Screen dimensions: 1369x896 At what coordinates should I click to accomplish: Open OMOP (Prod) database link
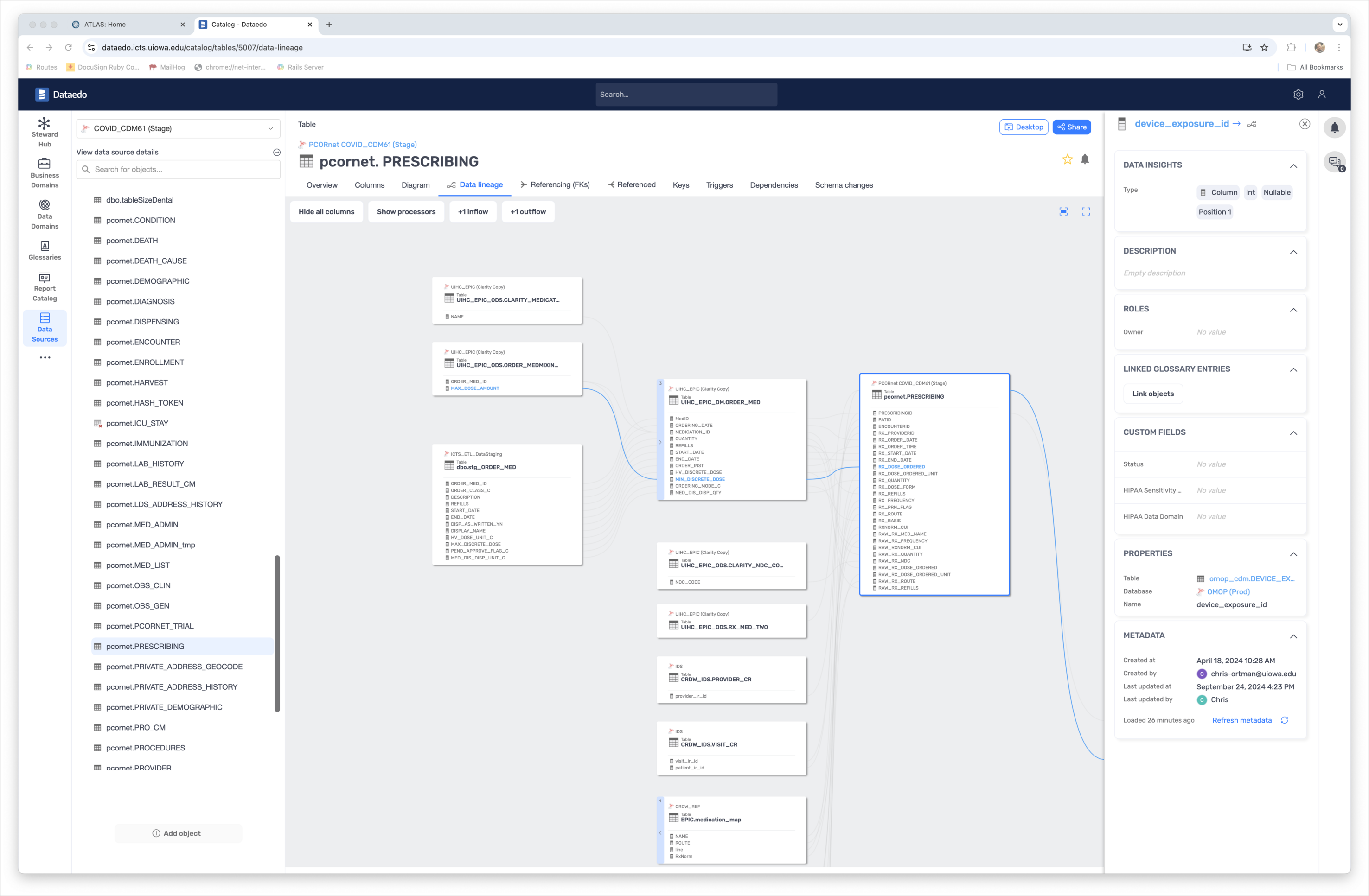click(x=1228, y=592)
